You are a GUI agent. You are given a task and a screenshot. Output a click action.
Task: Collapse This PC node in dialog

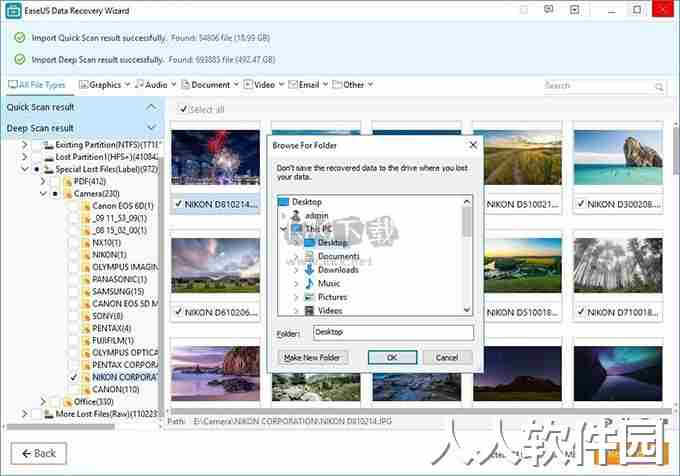tap(284, 228)
